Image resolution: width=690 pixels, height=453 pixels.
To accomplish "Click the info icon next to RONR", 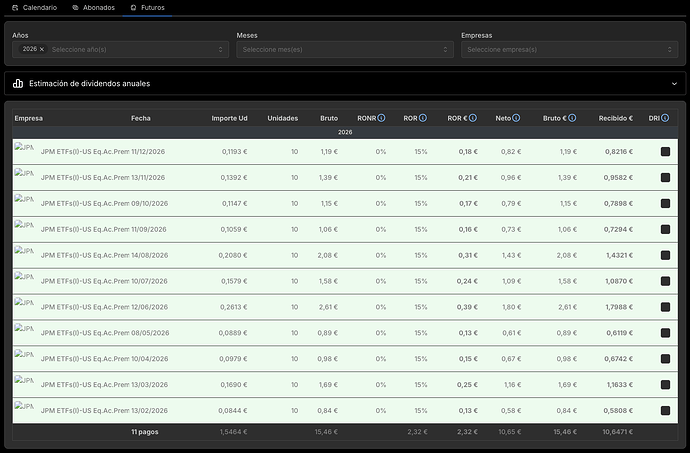I will click(x=381, y=118).
